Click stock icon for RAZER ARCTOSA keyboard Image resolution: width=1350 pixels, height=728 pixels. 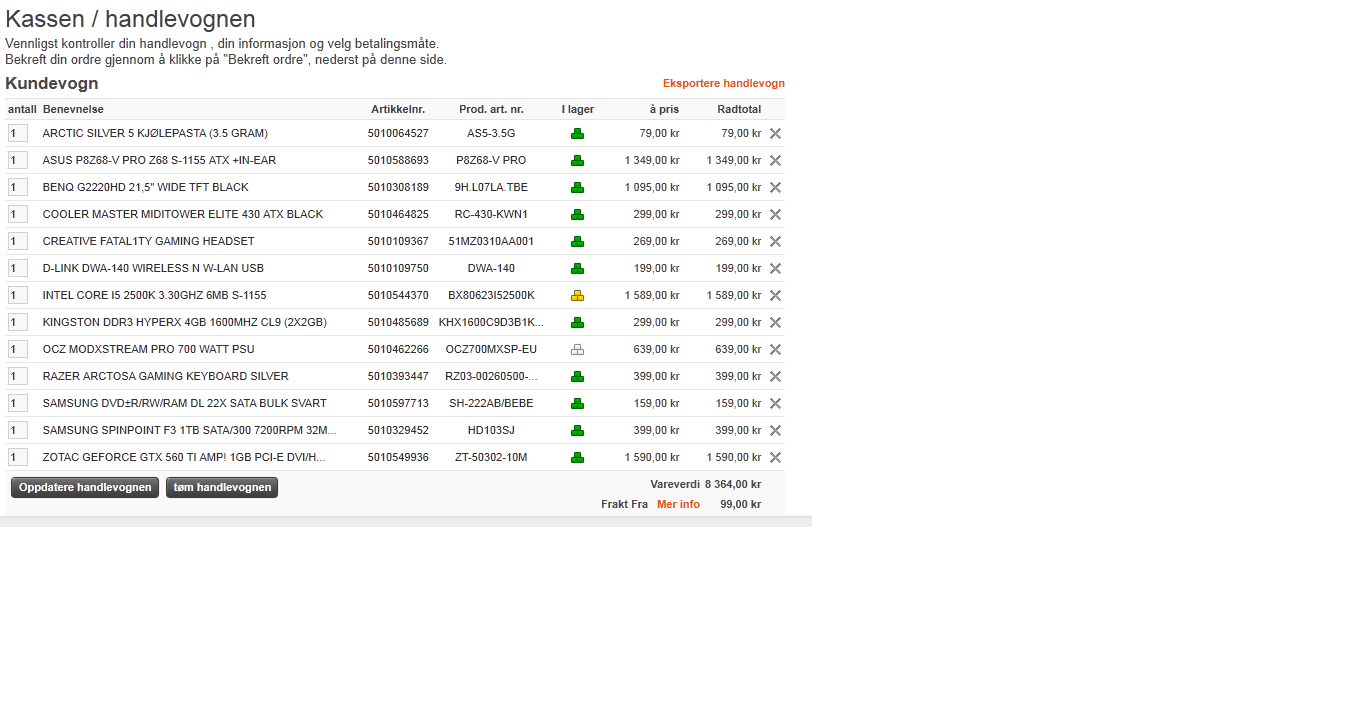(x=577, y=376)
